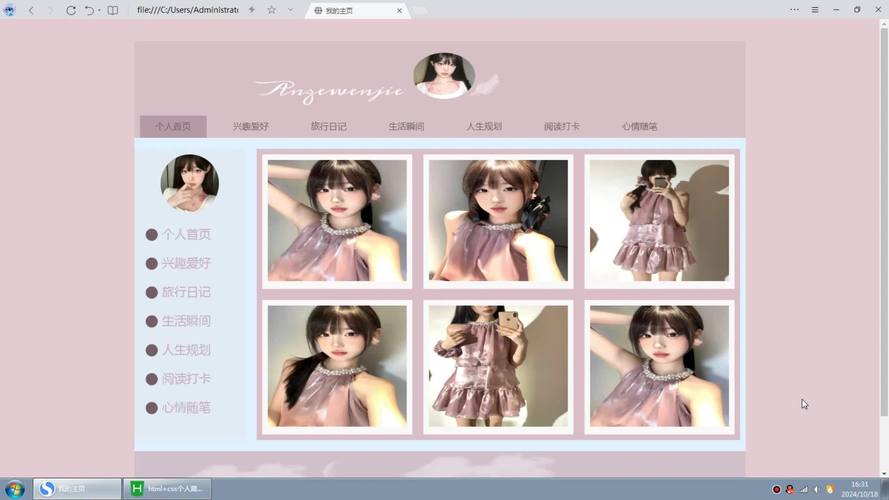Expand the address bar dropdown chevron
The image size is (889, 500).
click(x=291, y=10)
